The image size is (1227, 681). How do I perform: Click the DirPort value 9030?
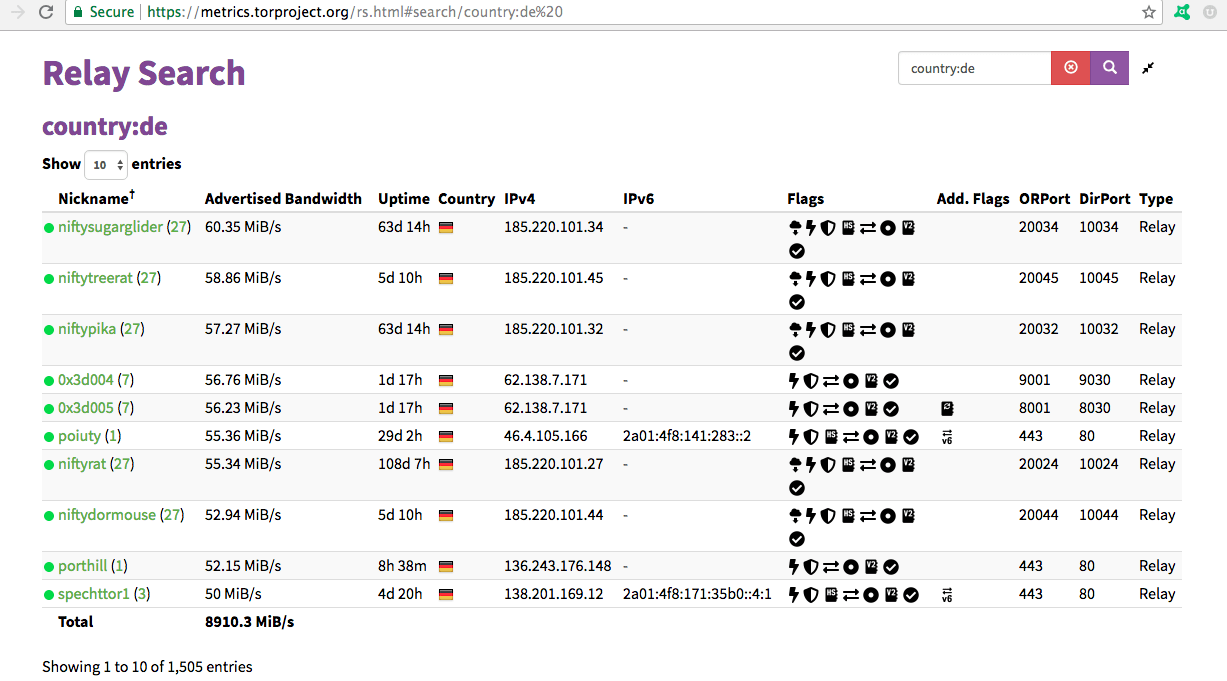pos(1095,380)
